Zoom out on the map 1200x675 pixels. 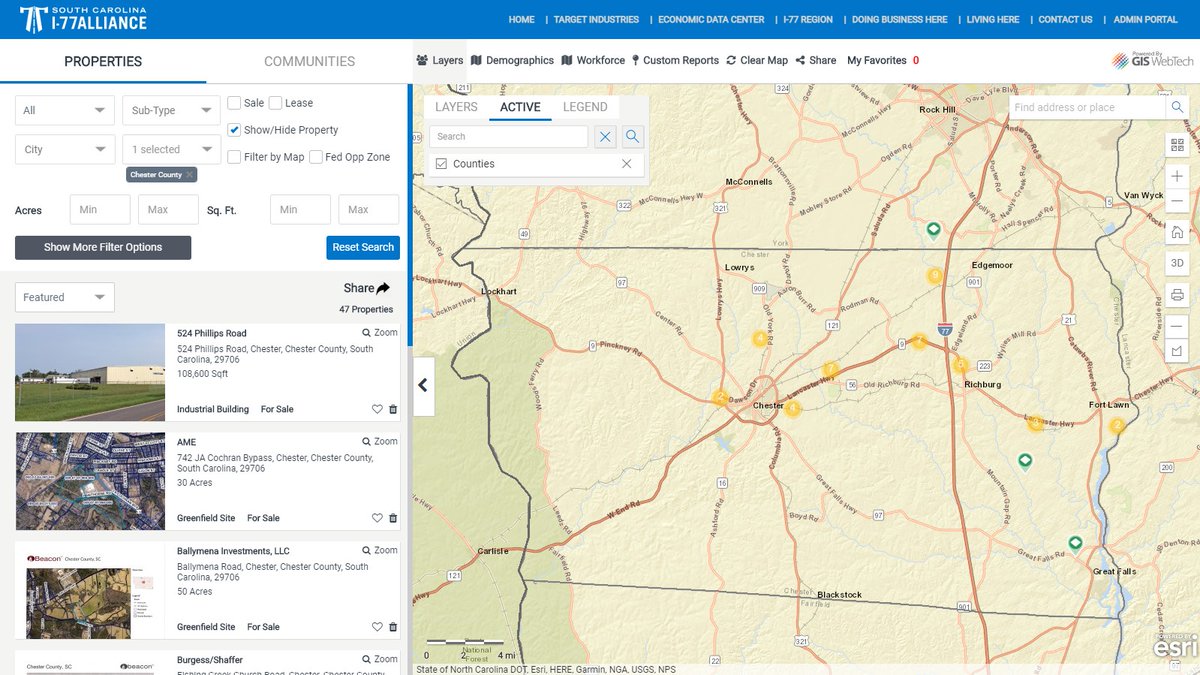click(x=1177, y=201)
